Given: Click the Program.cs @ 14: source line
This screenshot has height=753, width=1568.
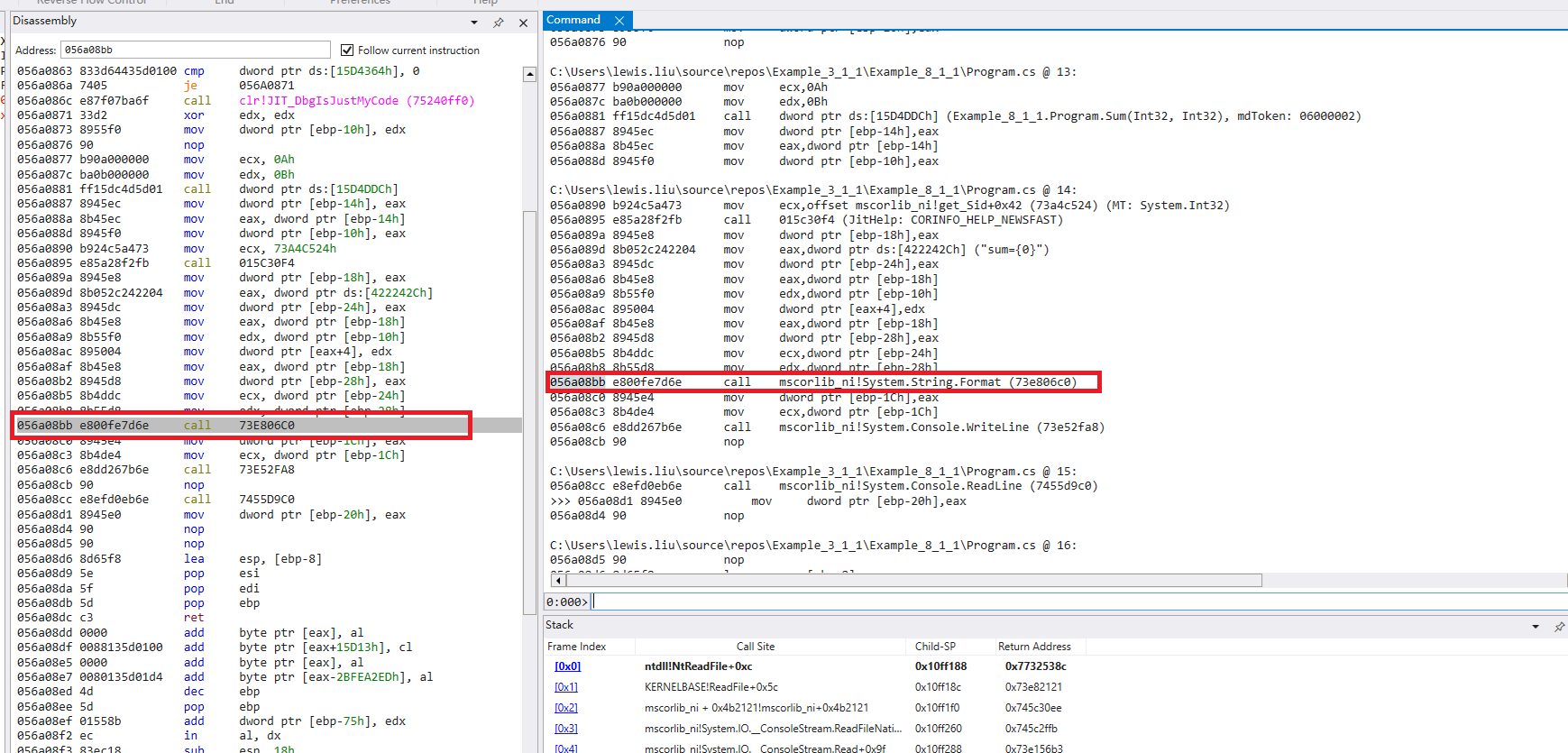Looking at the screenshot, I should 813,190.
